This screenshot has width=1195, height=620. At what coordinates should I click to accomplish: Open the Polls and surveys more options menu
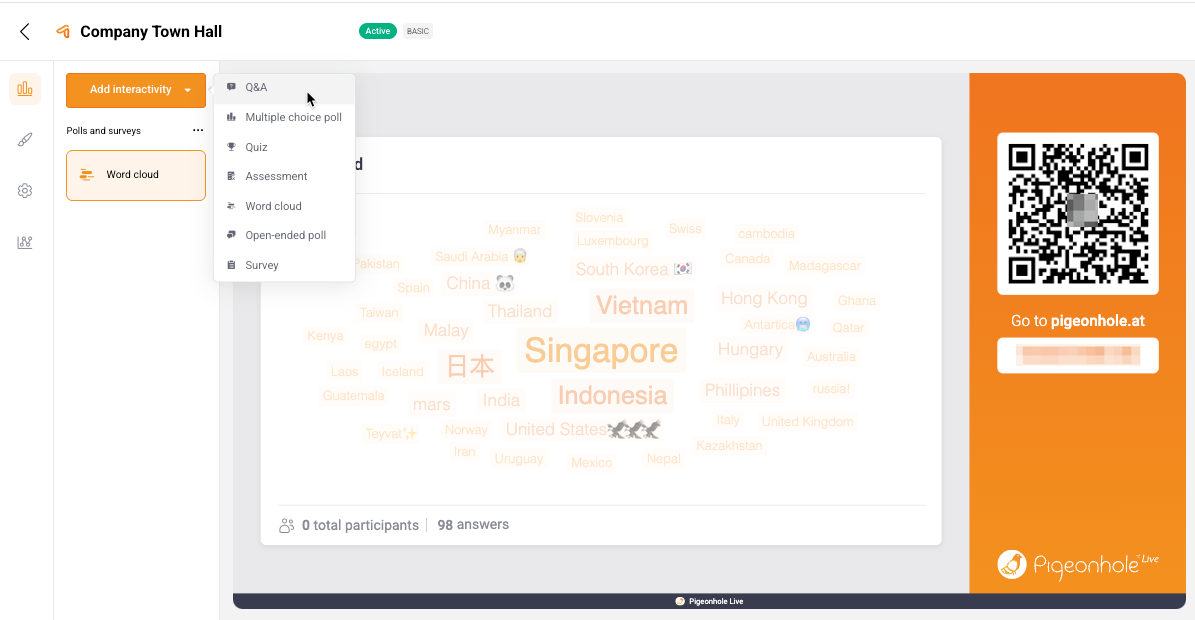pos(198,131)
